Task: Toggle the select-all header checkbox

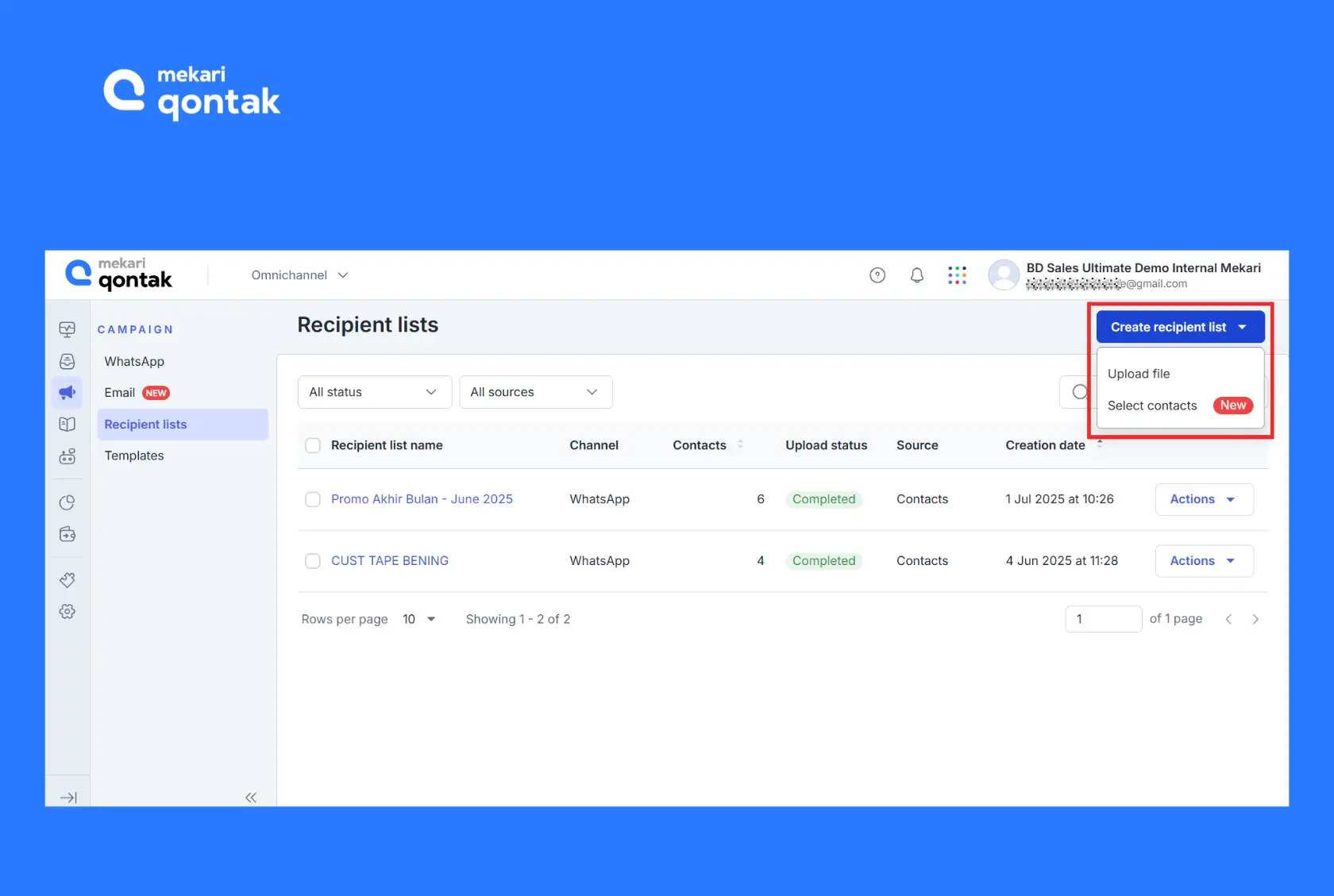Action: coord(313,445)
